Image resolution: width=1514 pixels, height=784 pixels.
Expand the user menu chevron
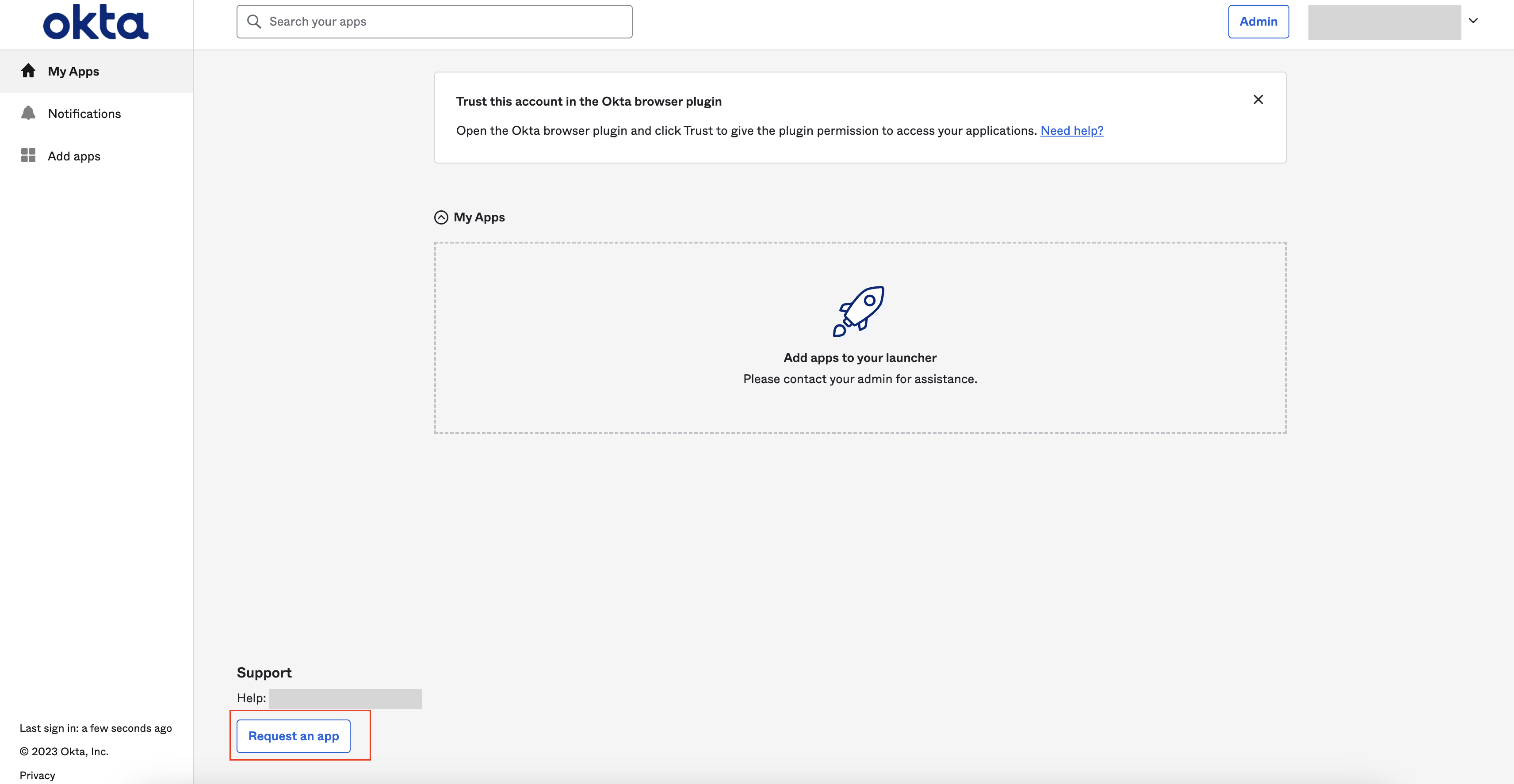(x=1473, y=21)
